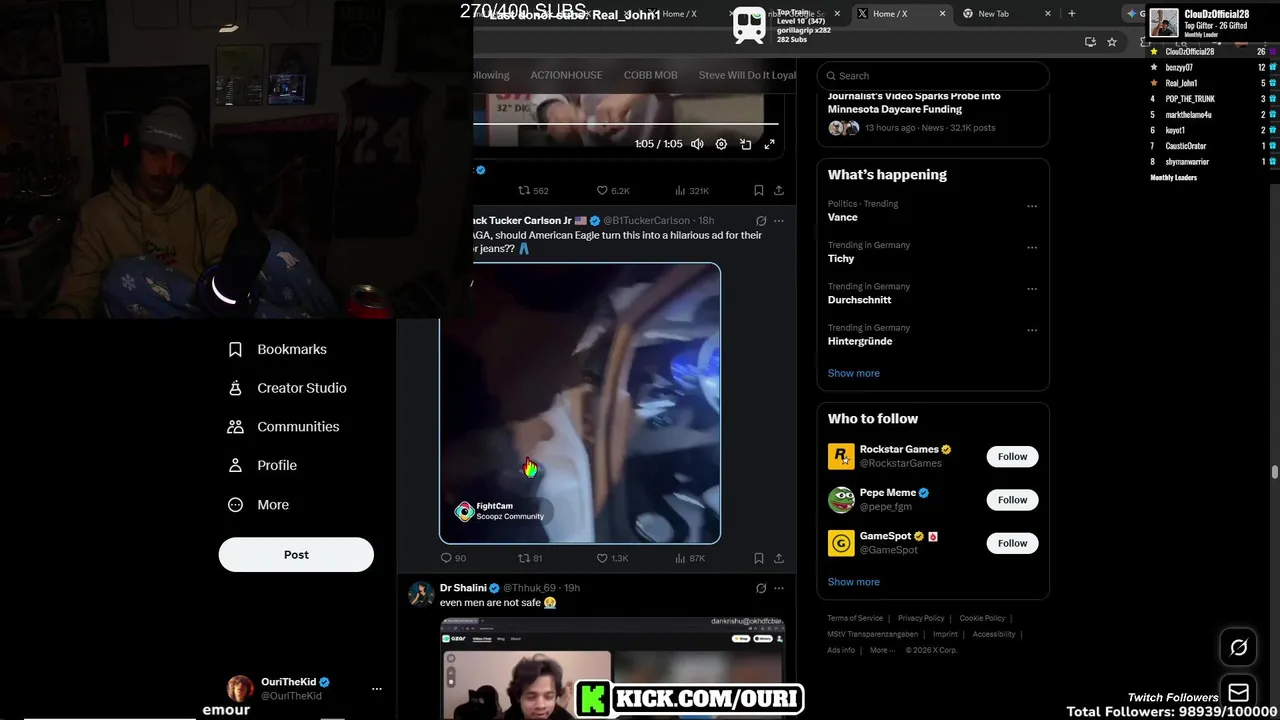The image size is (1280, 720).
Task: Open the Profile sidebar icon
Action: [x=235, y=465]
